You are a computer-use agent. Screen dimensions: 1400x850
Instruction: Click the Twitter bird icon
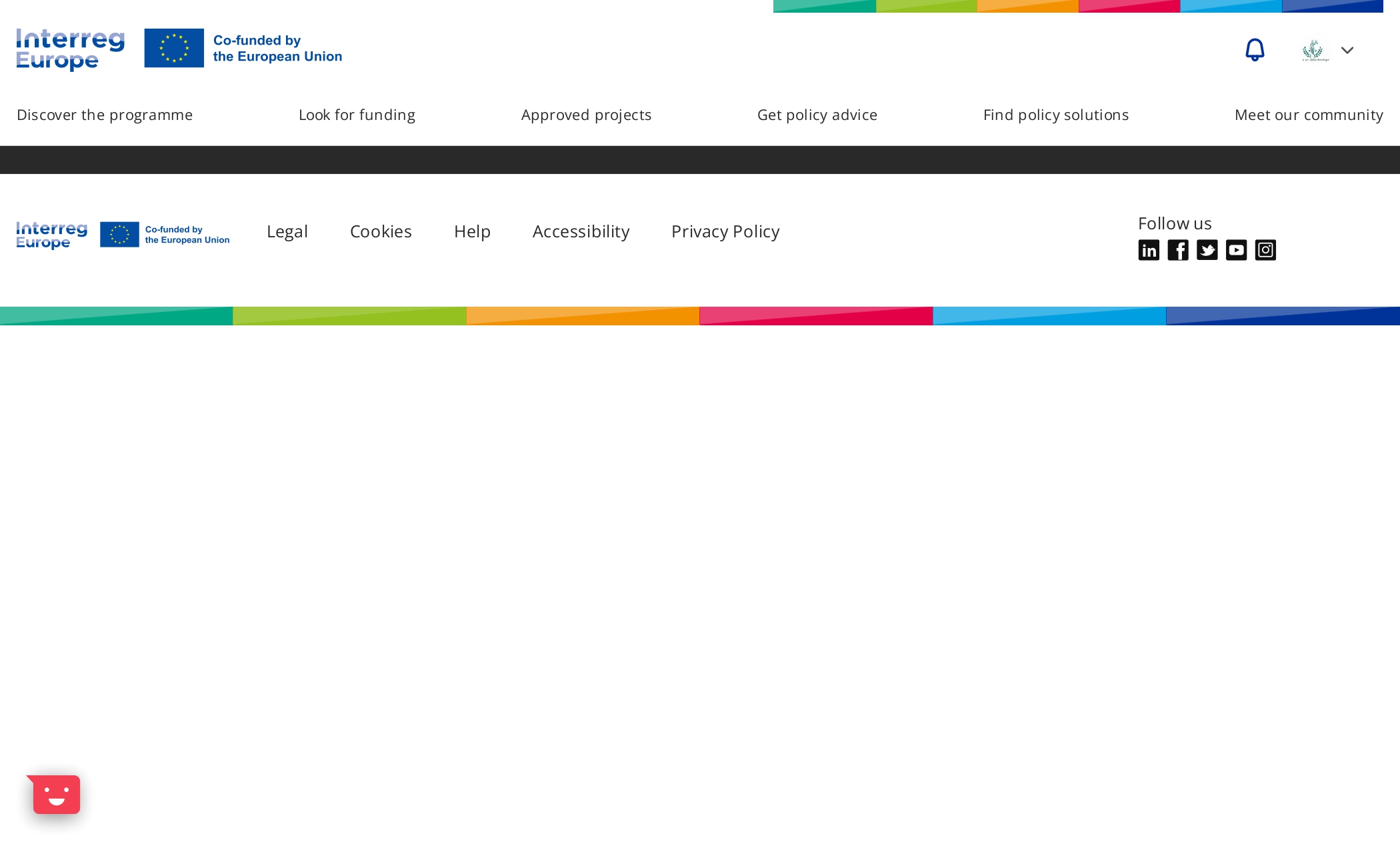[1207, 250]
